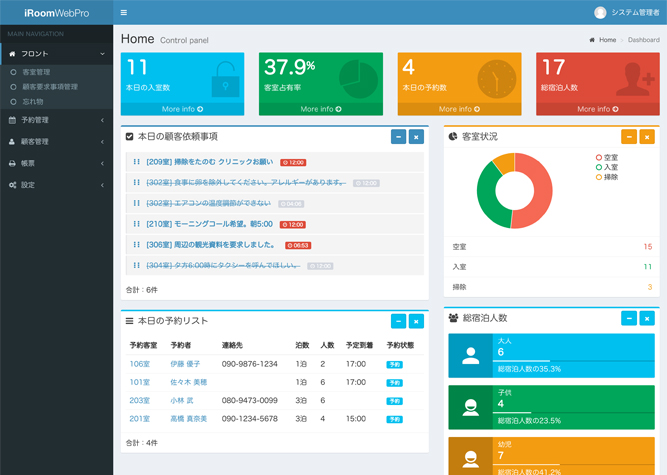Click the 06:53 time badge on [306室]
Image resolution: width=667 pixels, height=475 pixels.
pyautogui.click(x=298, y=245)
